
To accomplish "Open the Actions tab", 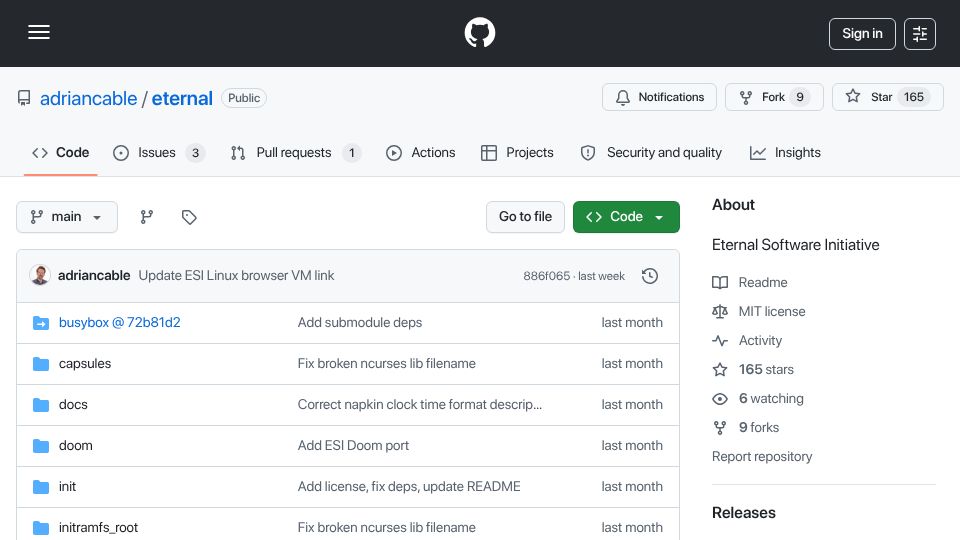I will (x=421, y=152).
